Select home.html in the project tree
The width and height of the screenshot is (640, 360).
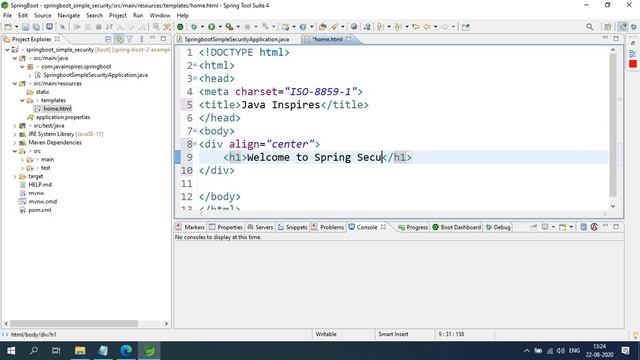[57, 109]
